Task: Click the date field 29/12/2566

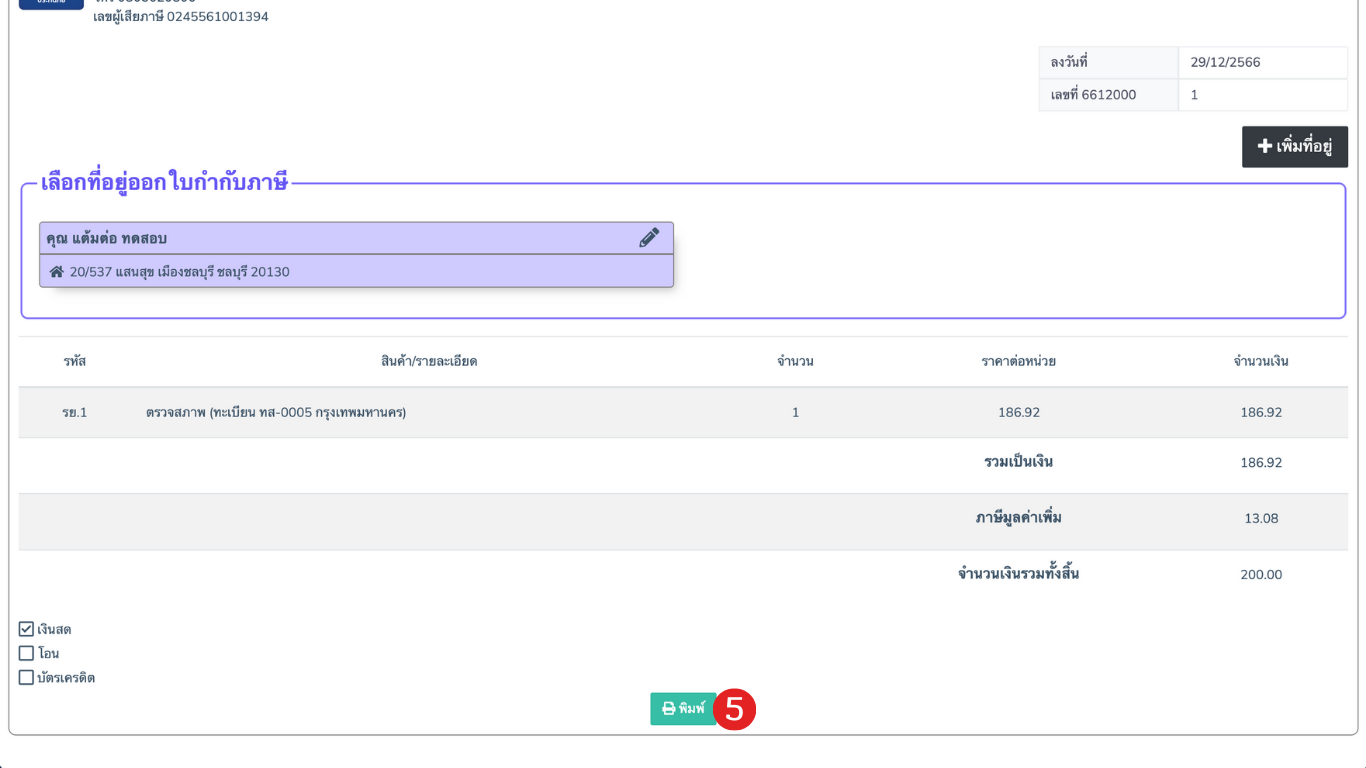Action: coord(1263,62)
